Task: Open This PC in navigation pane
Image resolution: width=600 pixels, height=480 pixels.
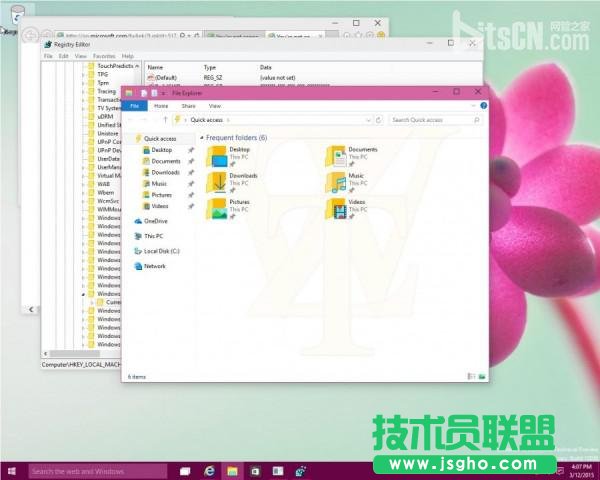Action: pyautogui.click(x=153, y=236)
